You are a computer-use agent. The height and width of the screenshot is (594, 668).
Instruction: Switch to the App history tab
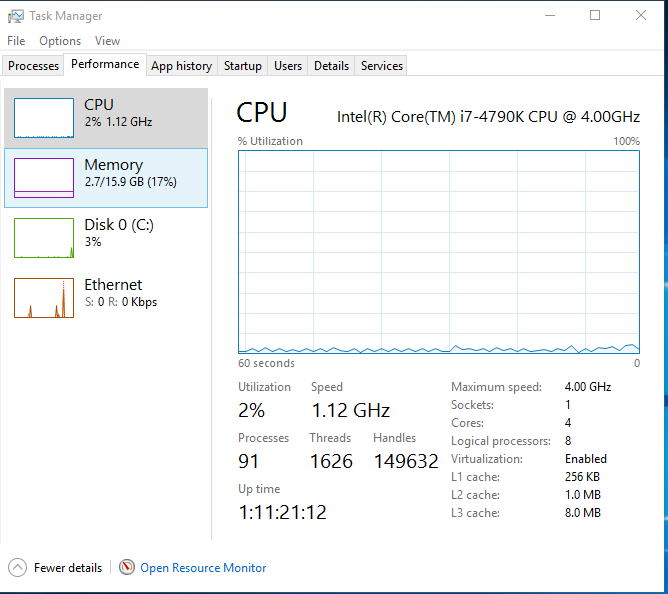point(181,66)
